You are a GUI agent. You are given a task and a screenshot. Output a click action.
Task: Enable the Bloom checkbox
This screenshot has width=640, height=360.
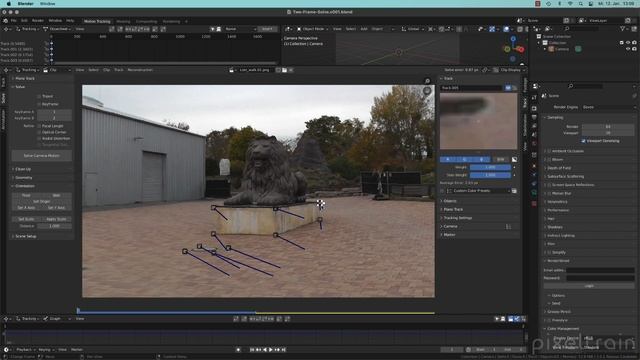(549, 160)
